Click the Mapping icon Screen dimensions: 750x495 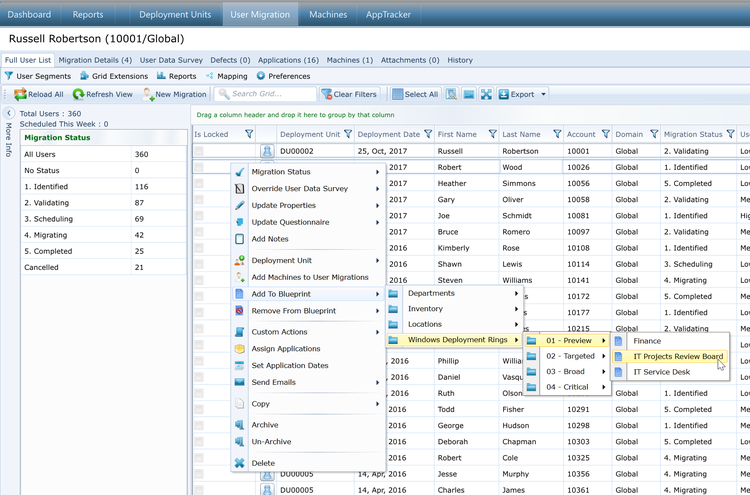tap(210, 76)
